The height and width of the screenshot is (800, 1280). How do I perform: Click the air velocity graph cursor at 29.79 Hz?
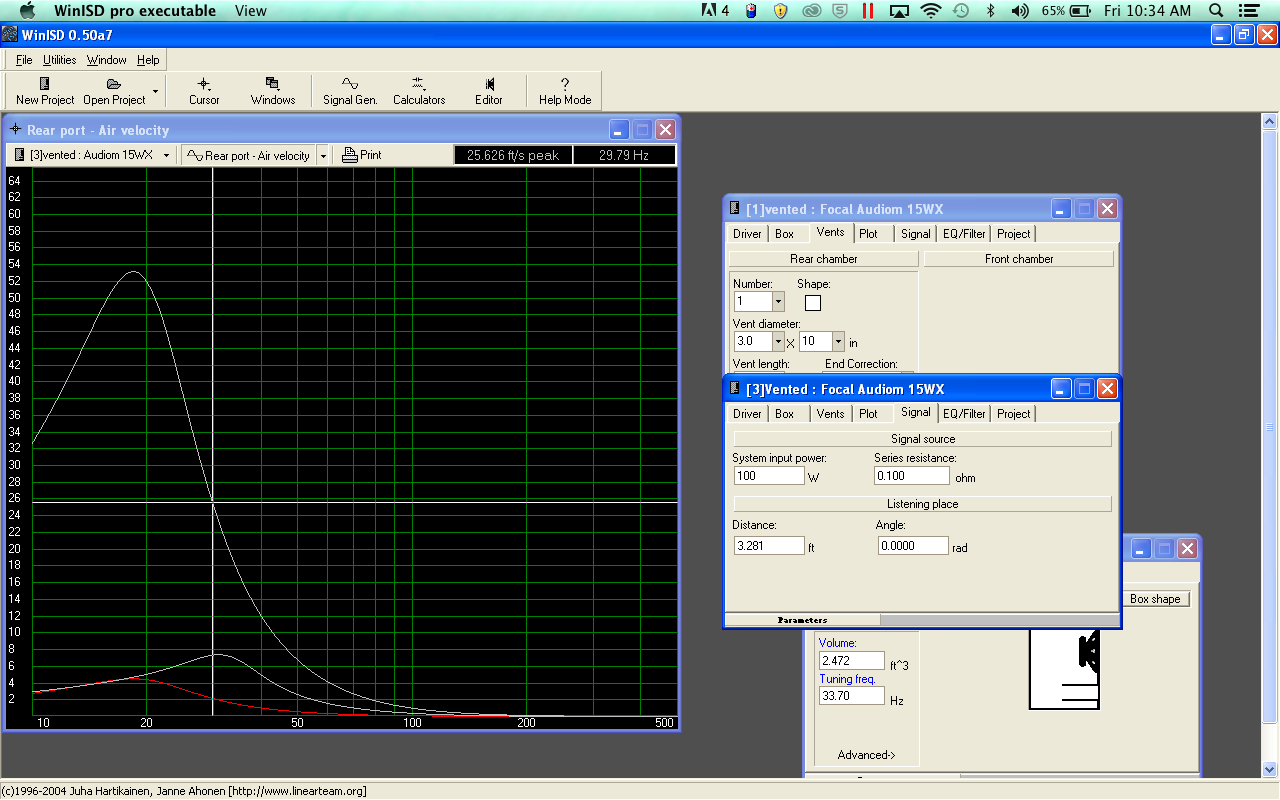click(x=212, y=501)
